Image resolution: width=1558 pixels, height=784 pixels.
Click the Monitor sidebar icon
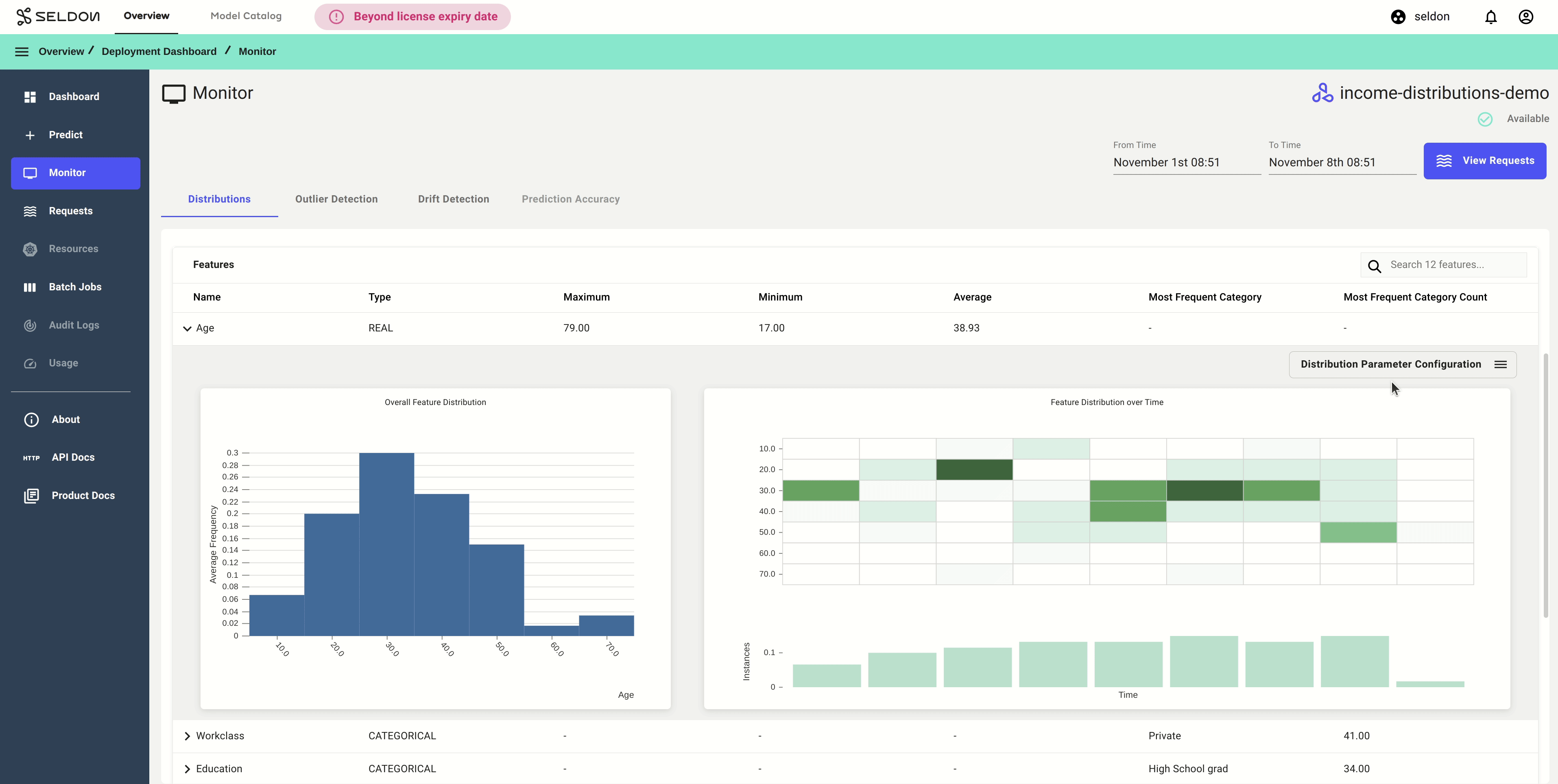30,173
